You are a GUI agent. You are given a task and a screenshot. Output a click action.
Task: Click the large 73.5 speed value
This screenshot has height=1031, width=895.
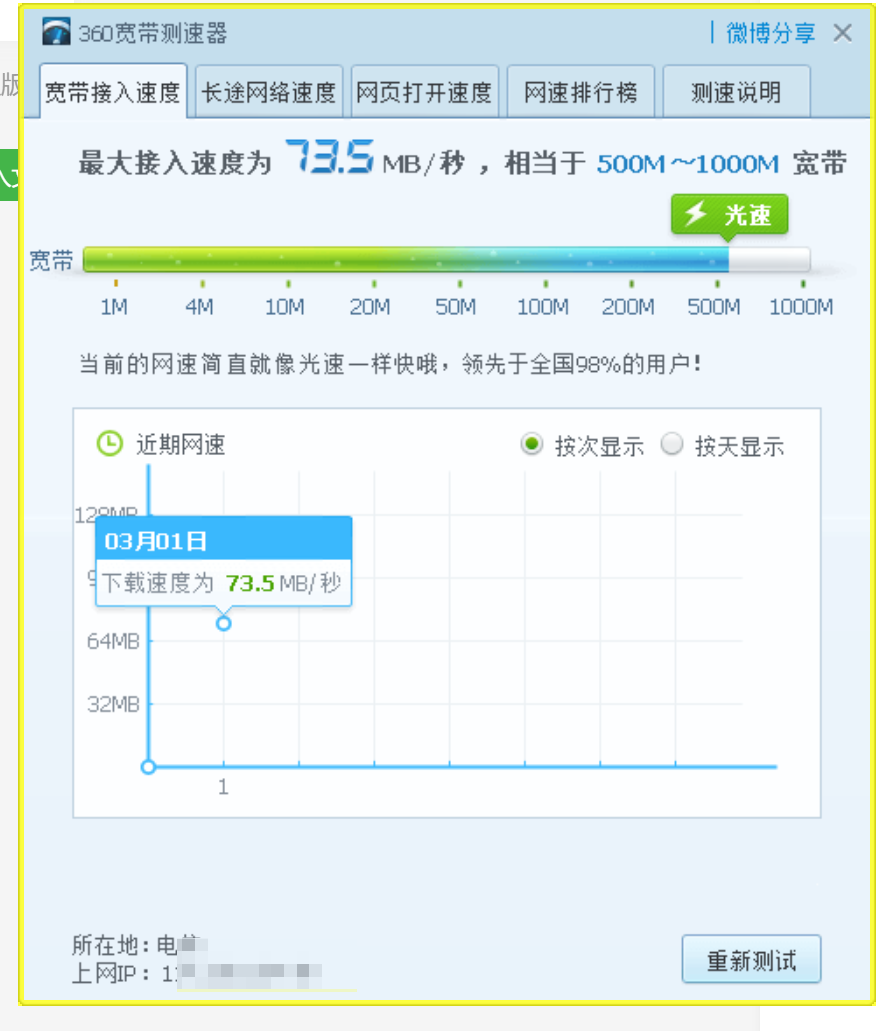coord(329,157)
